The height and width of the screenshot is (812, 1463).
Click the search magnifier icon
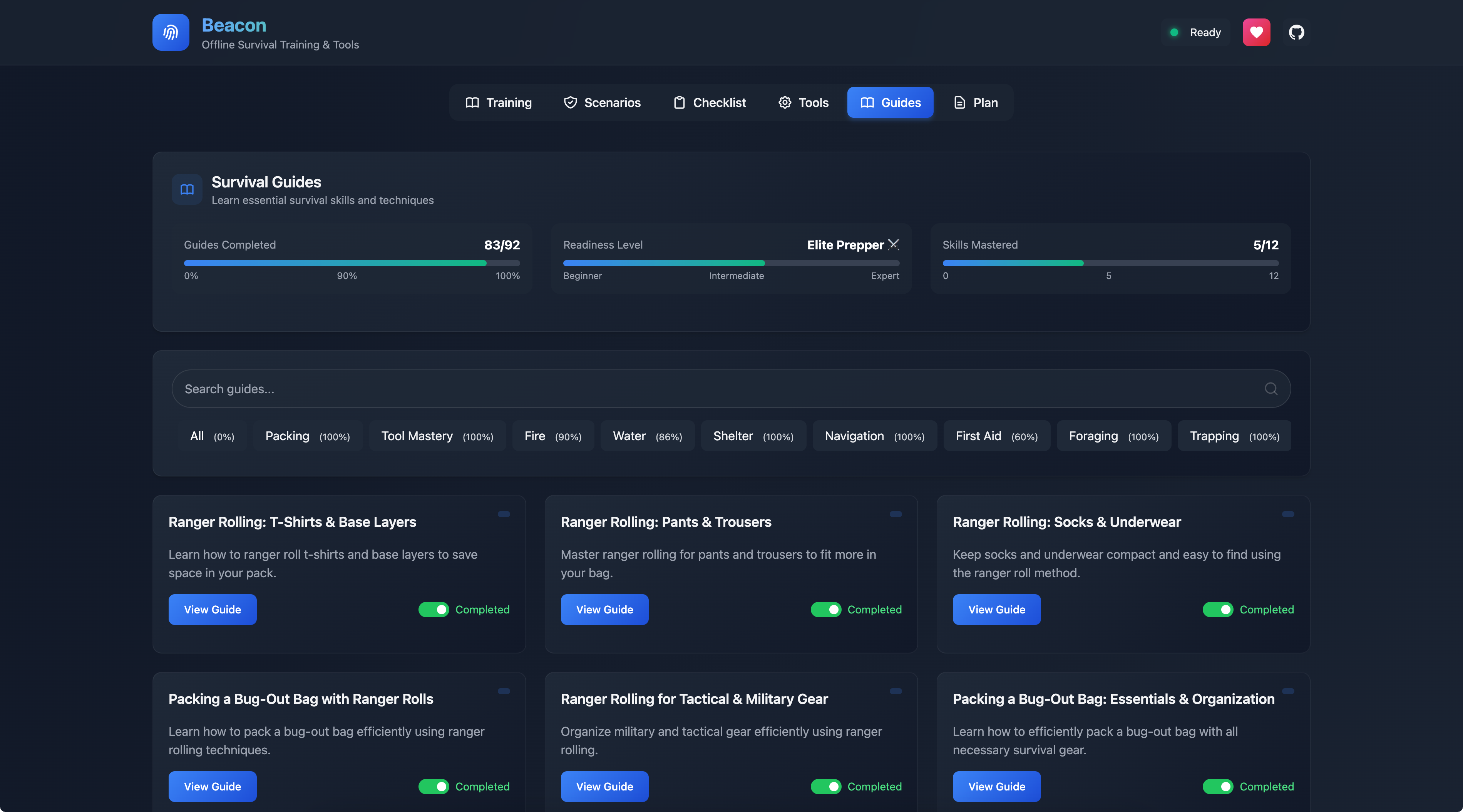click(x=1270, y=389)
